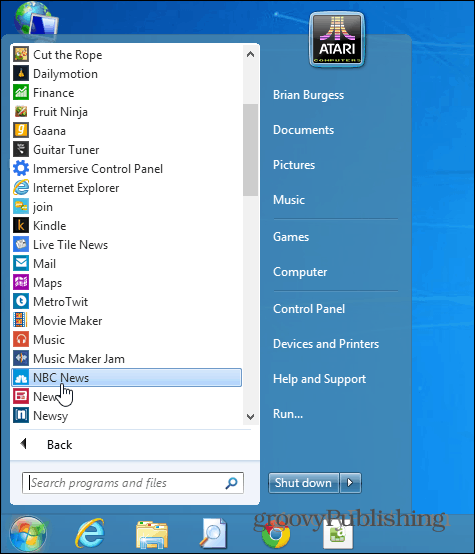475x554 pixels.
Task: Click the Fruit Ninja icon
Action: [21, 112]
